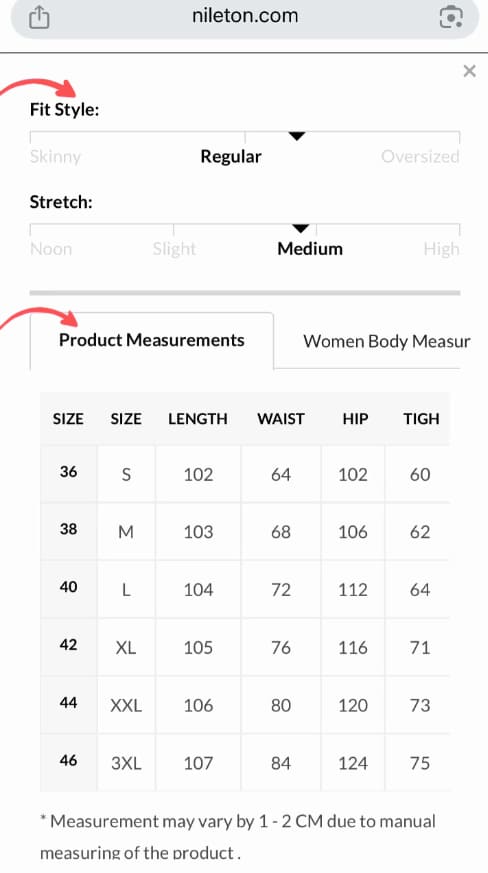
Task: Click the Slight stretch label
Action: 174,249
